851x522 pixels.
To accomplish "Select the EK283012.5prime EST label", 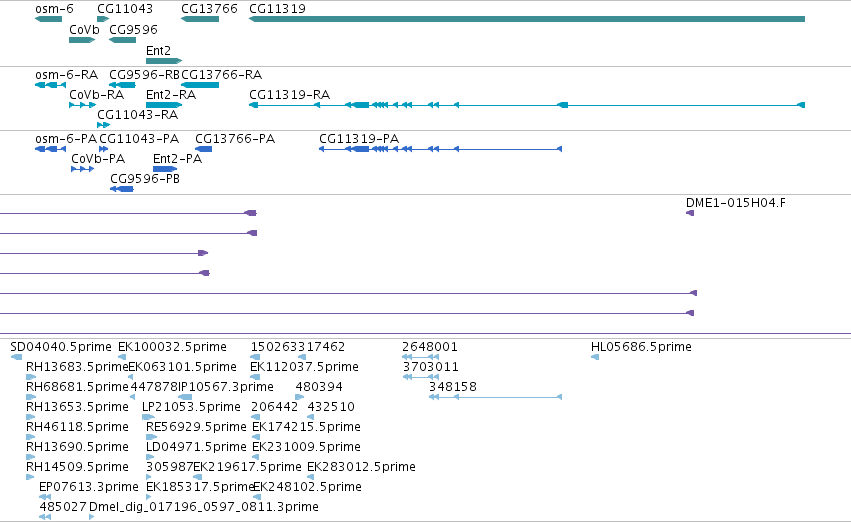I will (x=361, y=467).
